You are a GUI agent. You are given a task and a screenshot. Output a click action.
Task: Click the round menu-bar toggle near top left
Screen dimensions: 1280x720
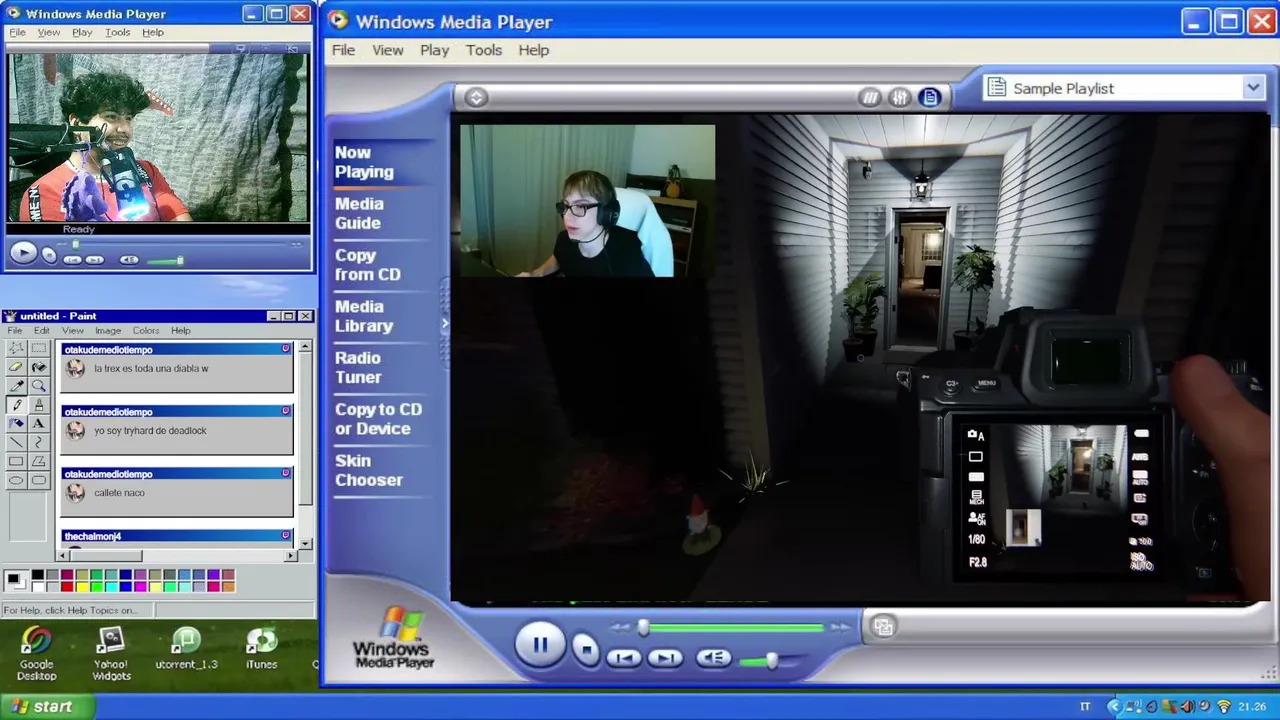point(476,97)
